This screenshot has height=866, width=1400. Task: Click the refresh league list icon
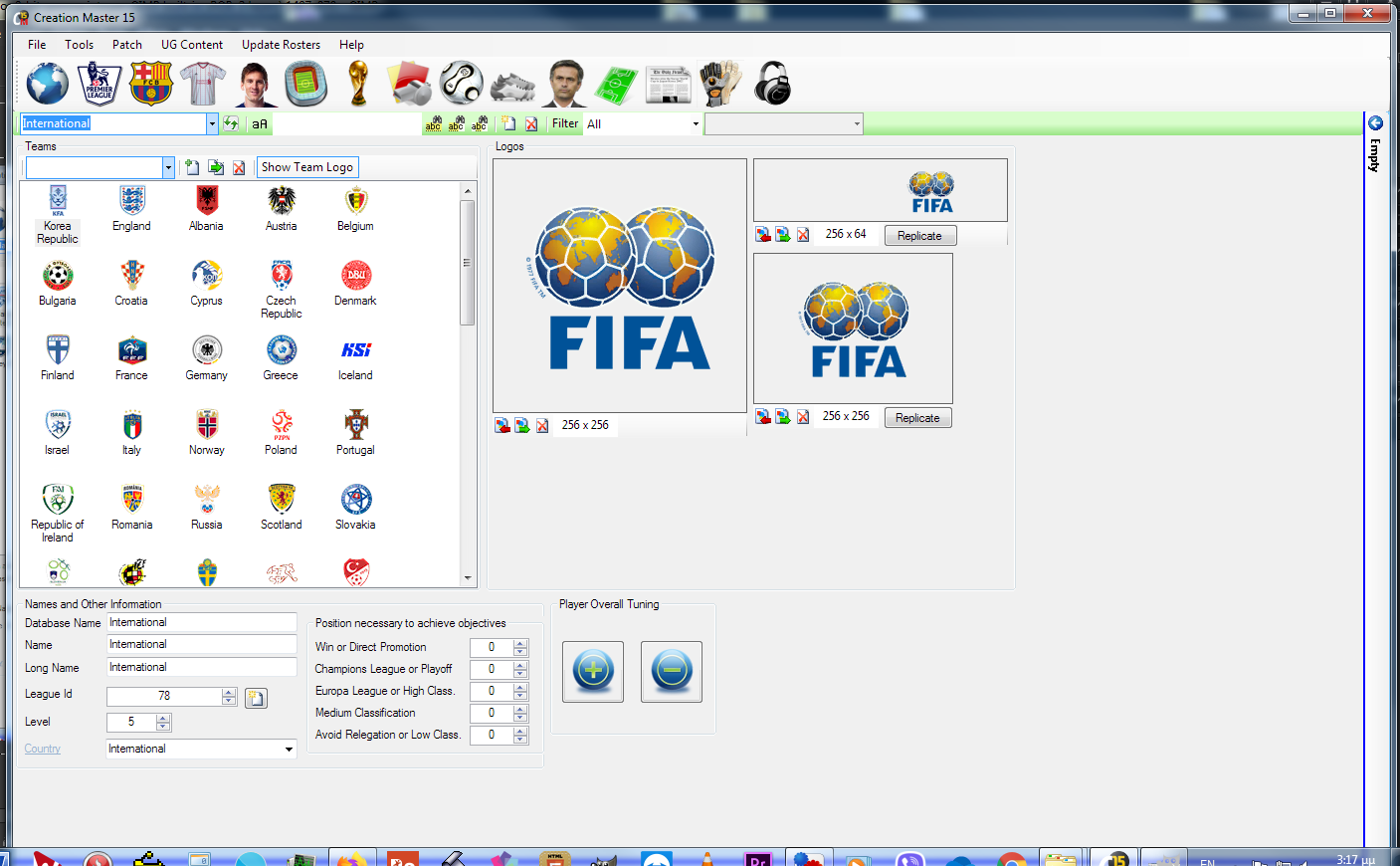point(231,123)
